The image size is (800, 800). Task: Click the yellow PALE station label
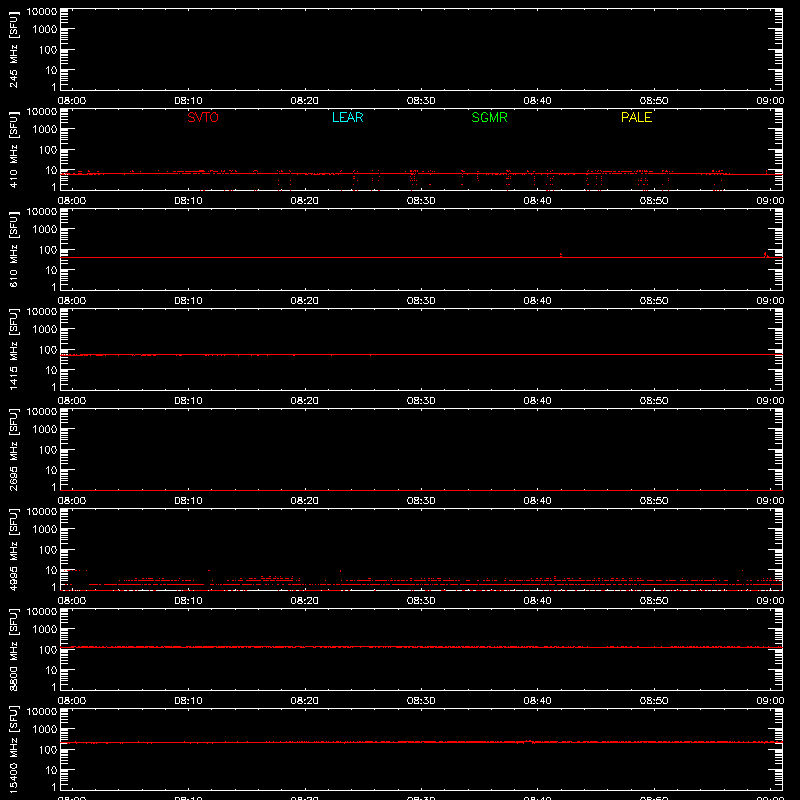(x=636, y=117)
